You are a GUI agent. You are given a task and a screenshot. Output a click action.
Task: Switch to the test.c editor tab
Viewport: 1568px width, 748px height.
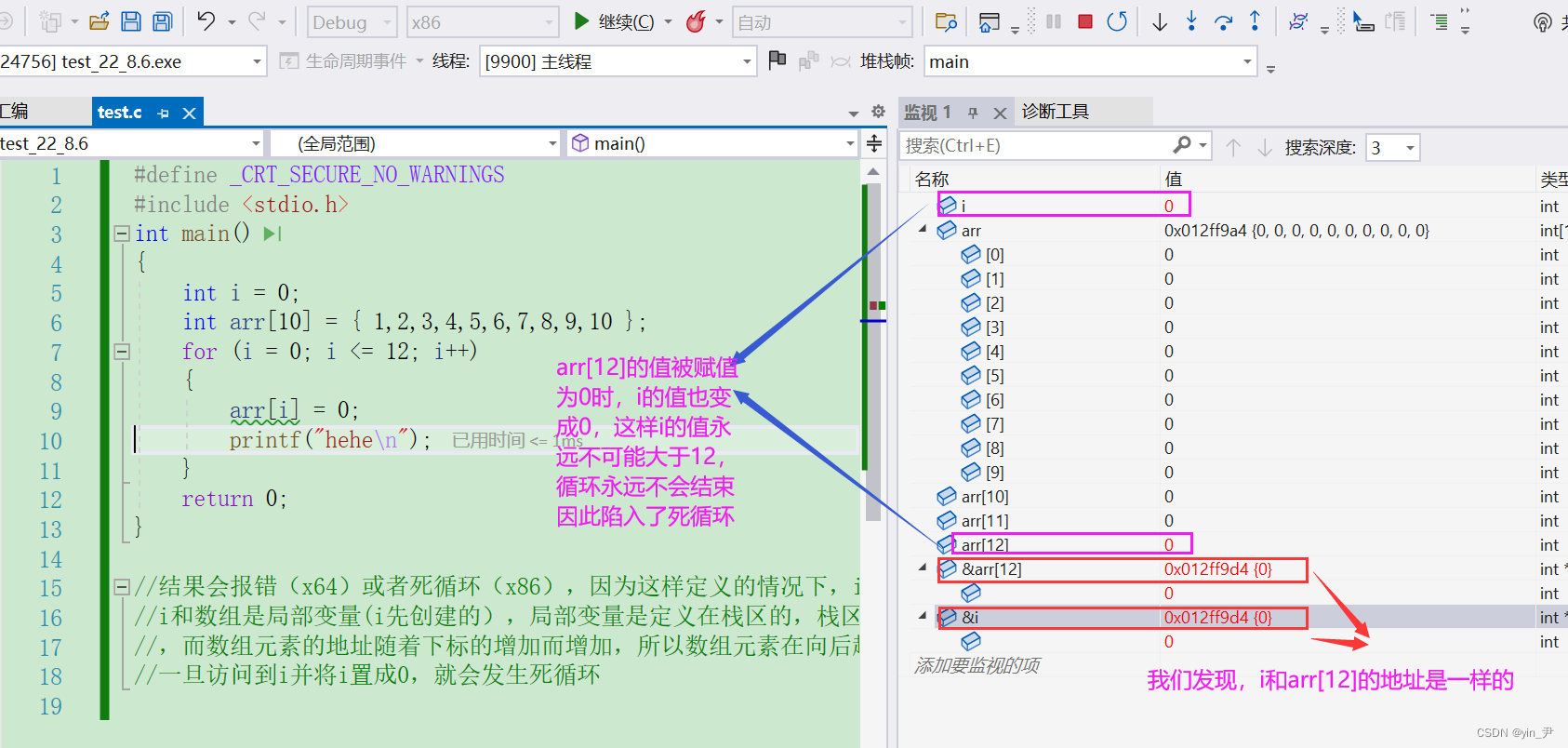tap(120, 113)
